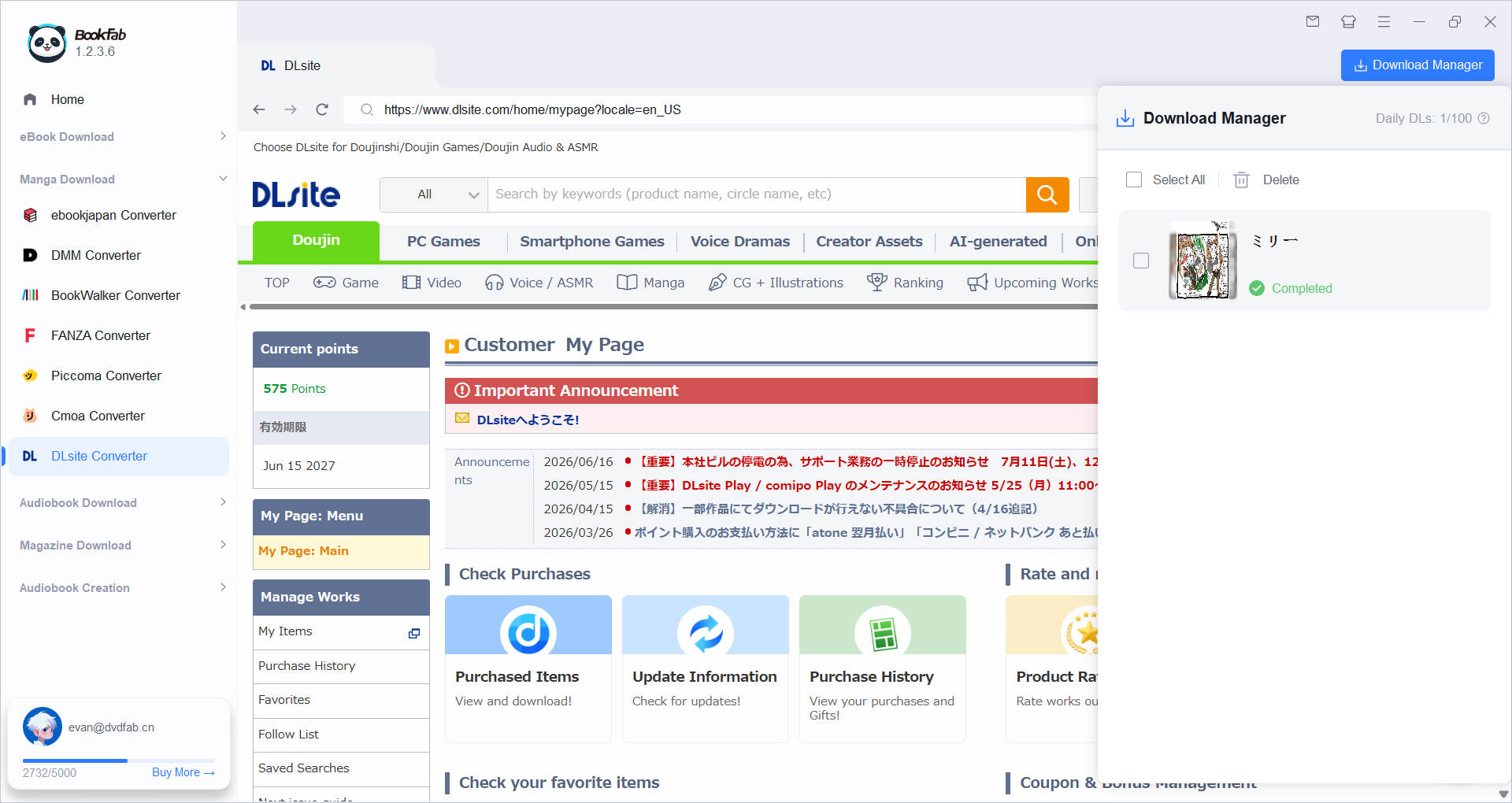Click My Items external window icon

[414, 633]
